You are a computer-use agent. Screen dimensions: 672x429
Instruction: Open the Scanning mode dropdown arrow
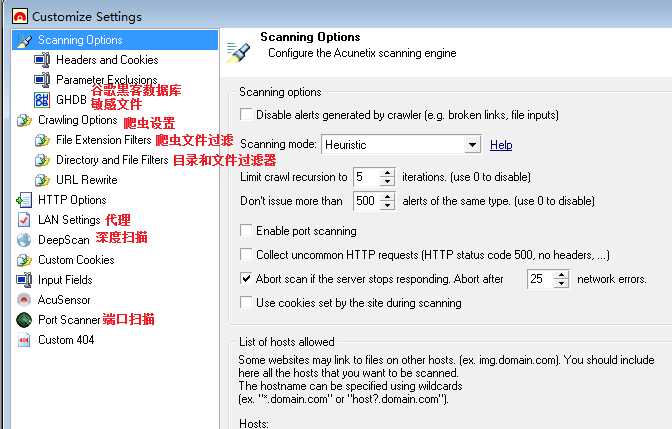tap(472, 145)
